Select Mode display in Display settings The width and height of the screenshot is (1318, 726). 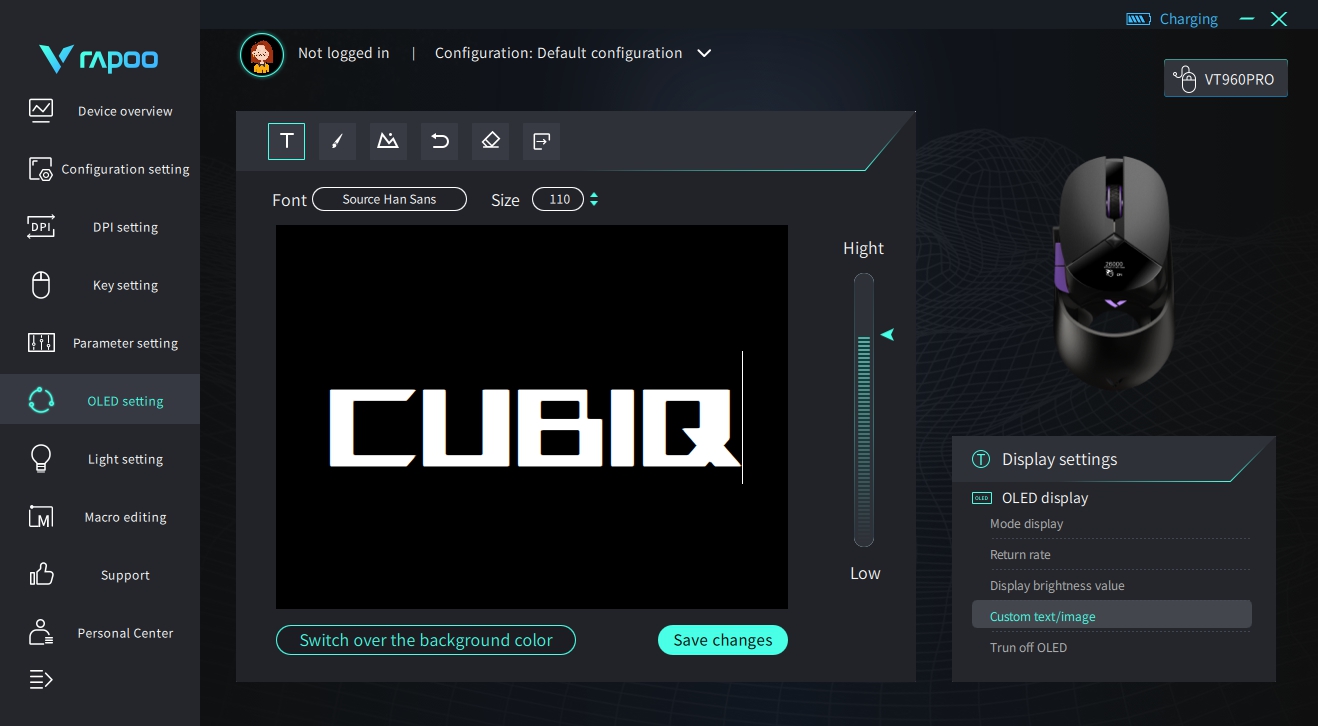1026,524
